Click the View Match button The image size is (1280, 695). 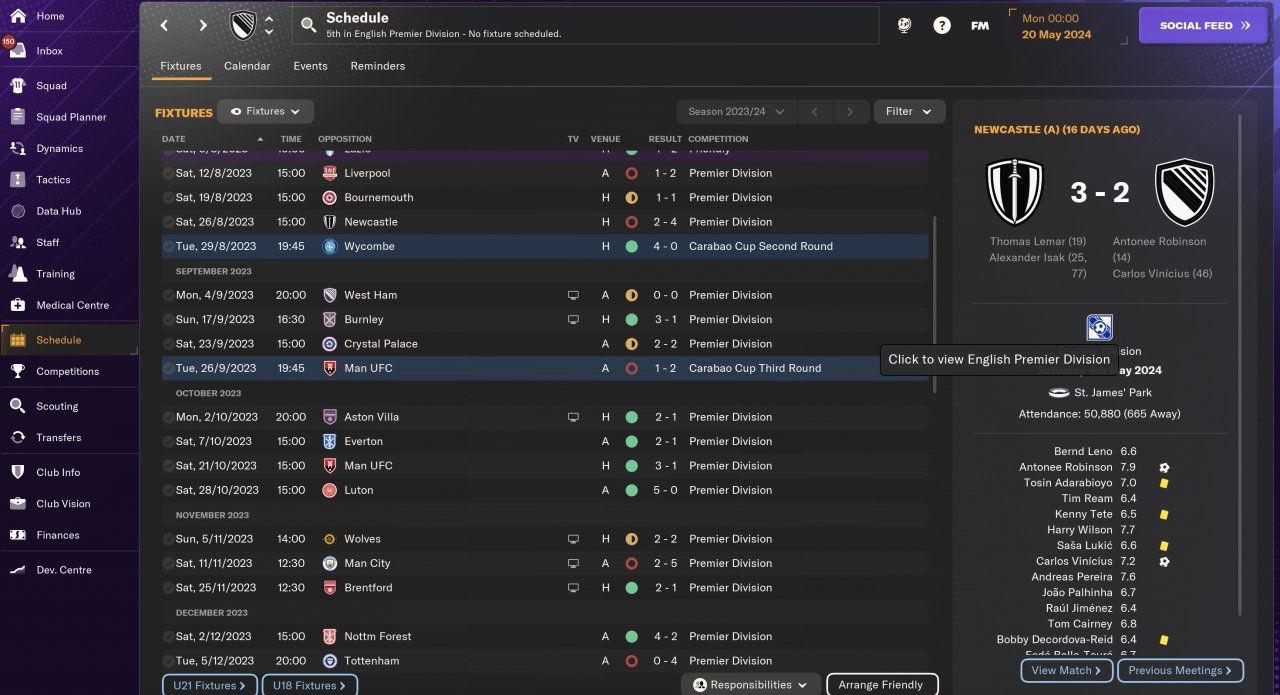pos(1066,670)
